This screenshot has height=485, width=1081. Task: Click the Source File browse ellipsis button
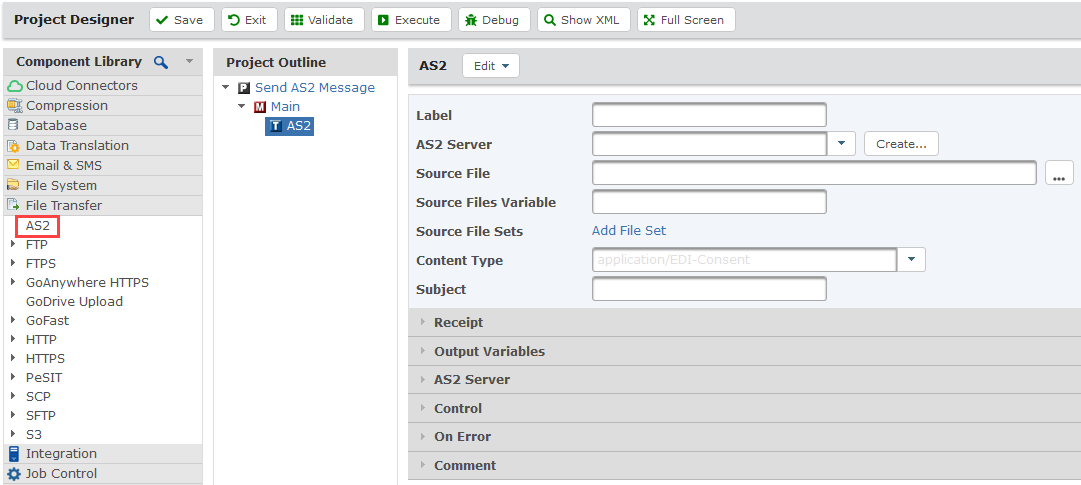pyautogui.click(x=1059, y=173)
